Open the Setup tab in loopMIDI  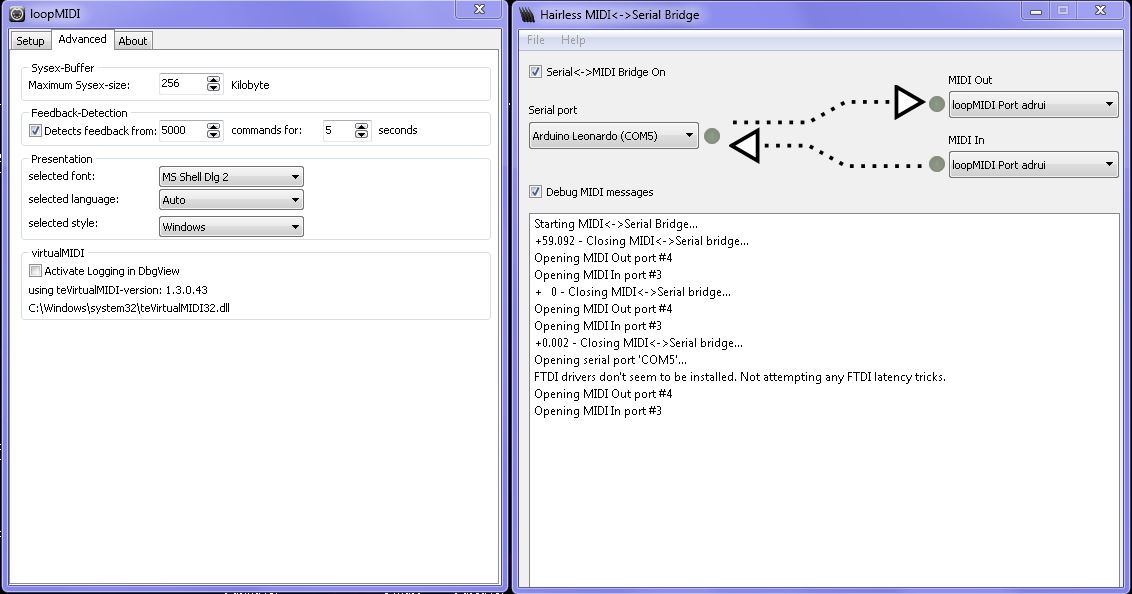30,40
